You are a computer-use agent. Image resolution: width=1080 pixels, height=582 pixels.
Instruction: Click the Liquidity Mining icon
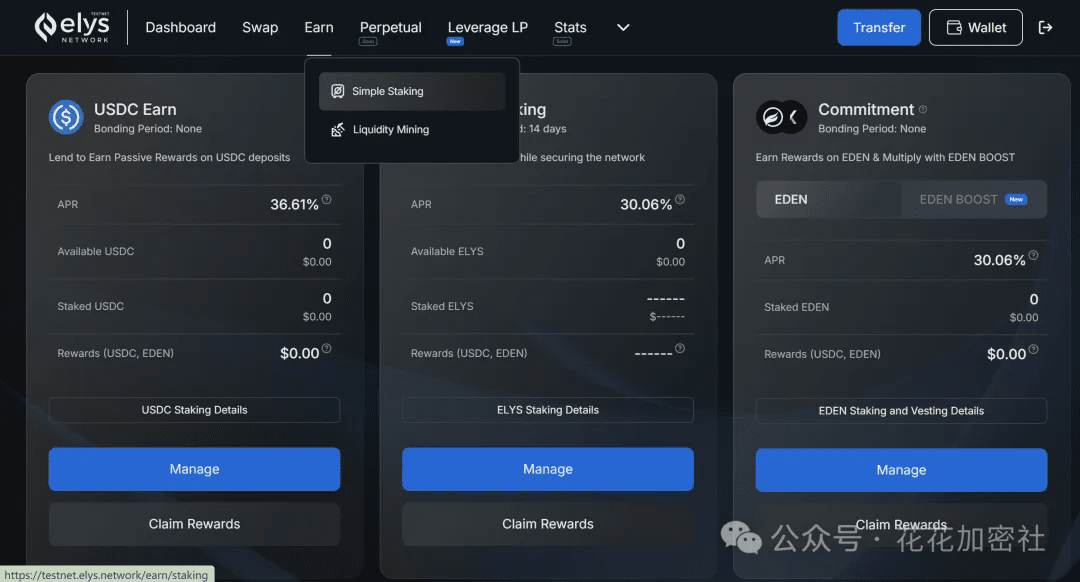(x=338, y=129)
